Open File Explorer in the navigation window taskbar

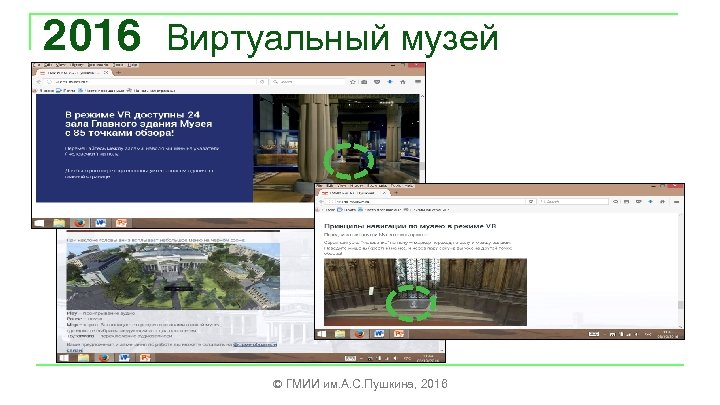point(340,334)
